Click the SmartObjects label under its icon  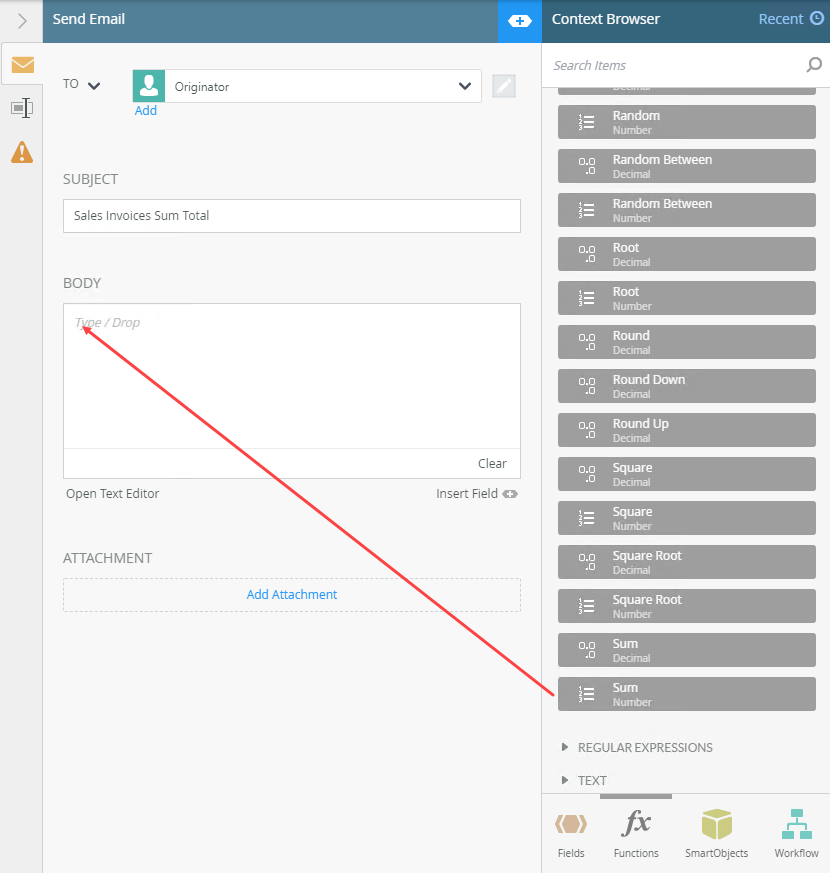[716, 853]
